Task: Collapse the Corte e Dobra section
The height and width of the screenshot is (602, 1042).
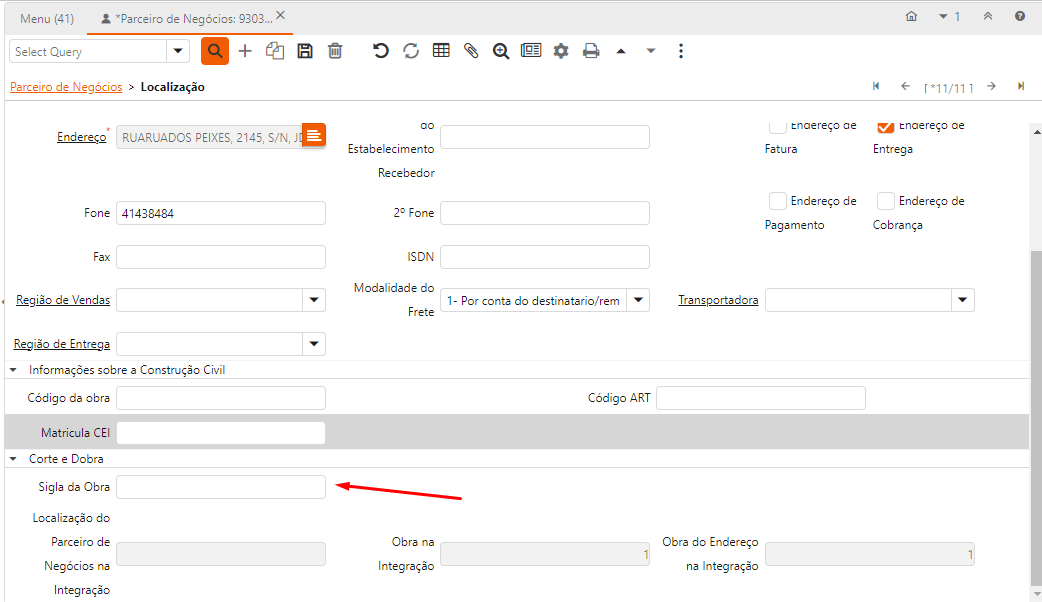Action: (x=14, y=459)
